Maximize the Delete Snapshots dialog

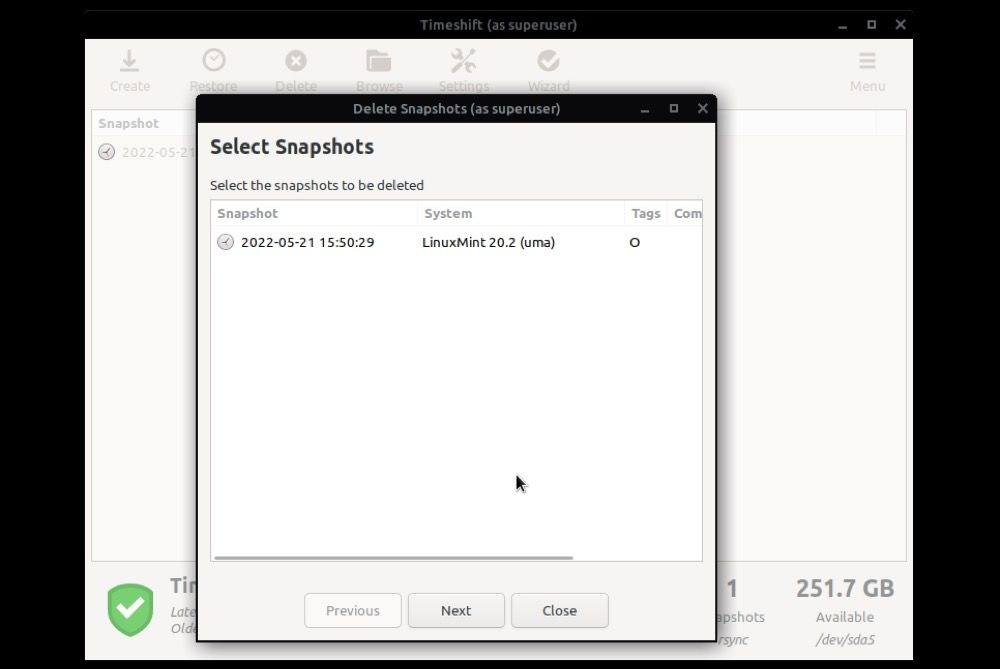point(673,108)
